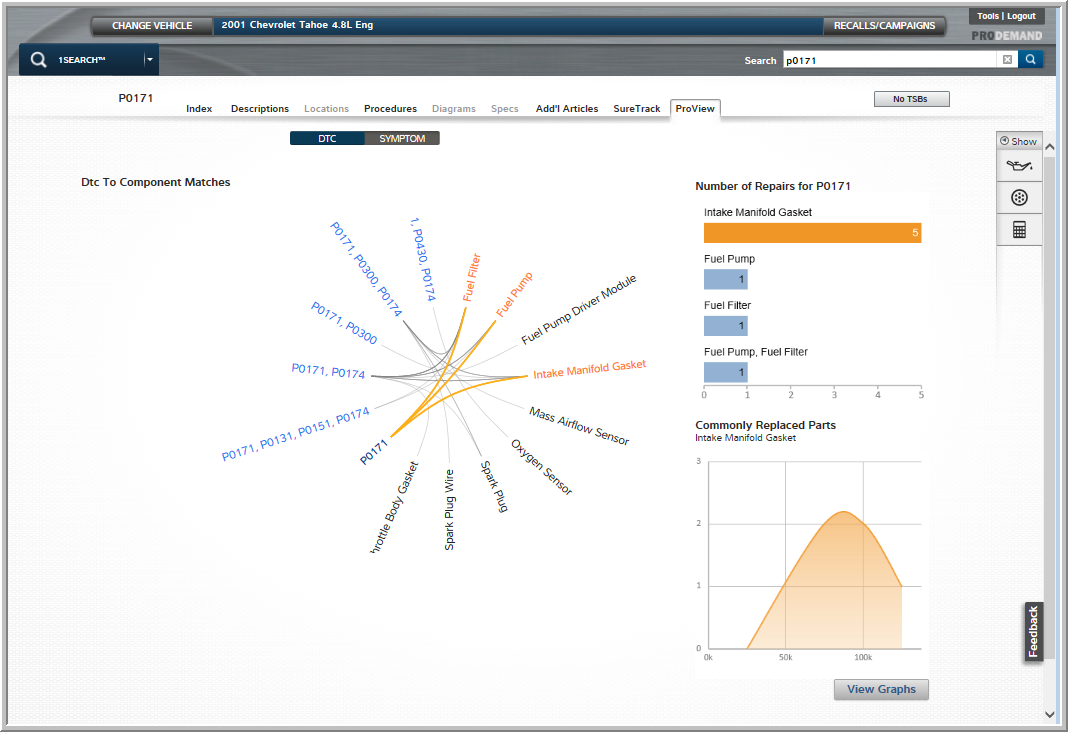Select the Locations tab
The height and width of the screenshot is (732, 1068).
[x=326, y=108]
